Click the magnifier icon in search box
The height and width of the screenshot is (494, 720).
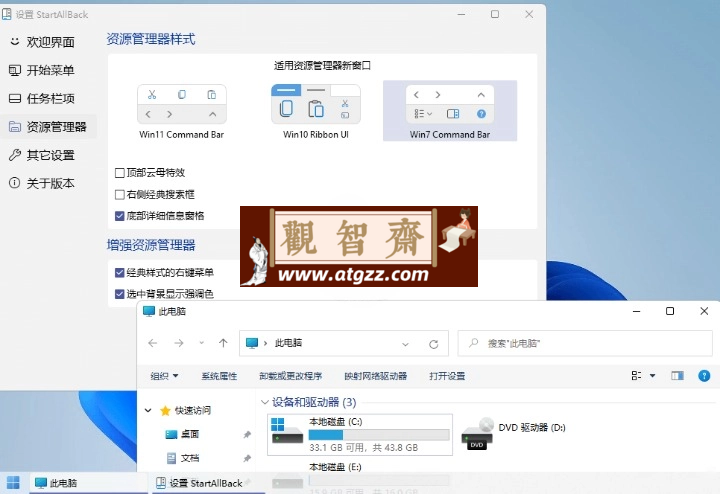pyautogui.click(x=473, y=343)
